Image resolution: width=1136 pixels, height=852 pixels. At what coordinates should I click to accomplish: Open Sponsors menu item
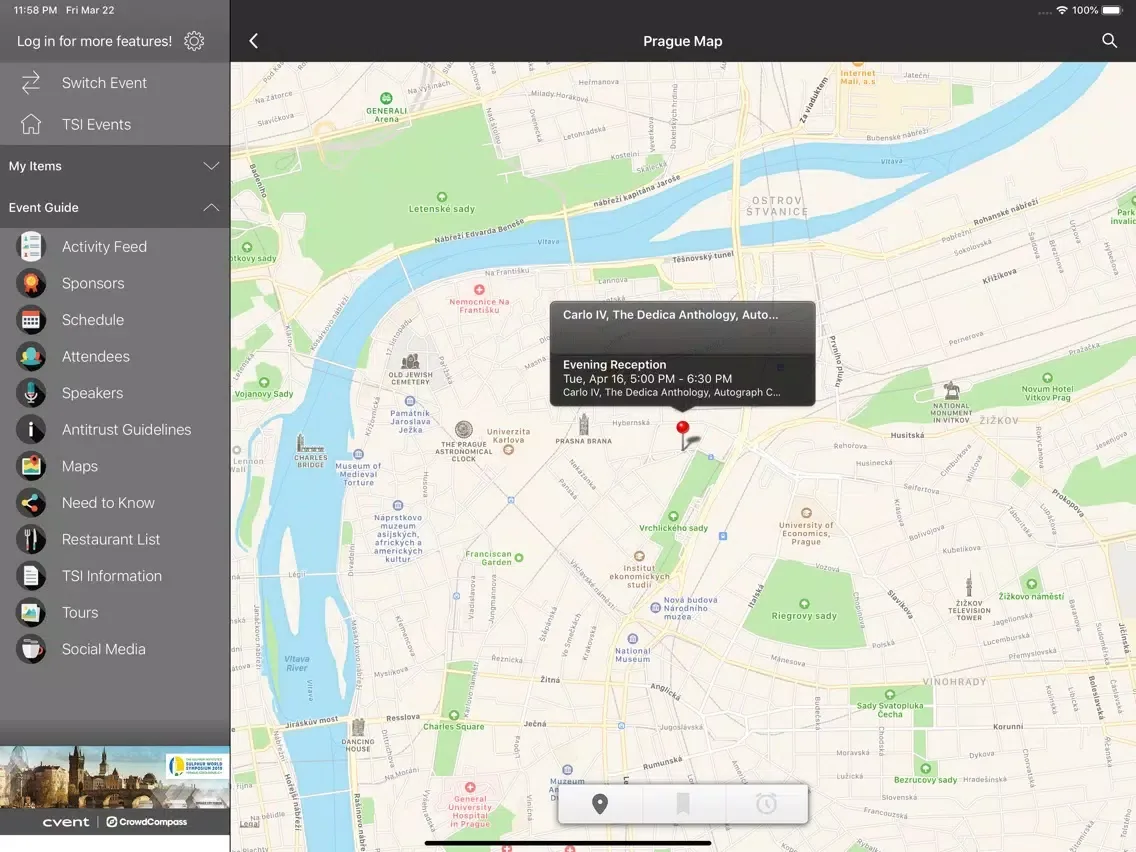click(x=115, y=283)
